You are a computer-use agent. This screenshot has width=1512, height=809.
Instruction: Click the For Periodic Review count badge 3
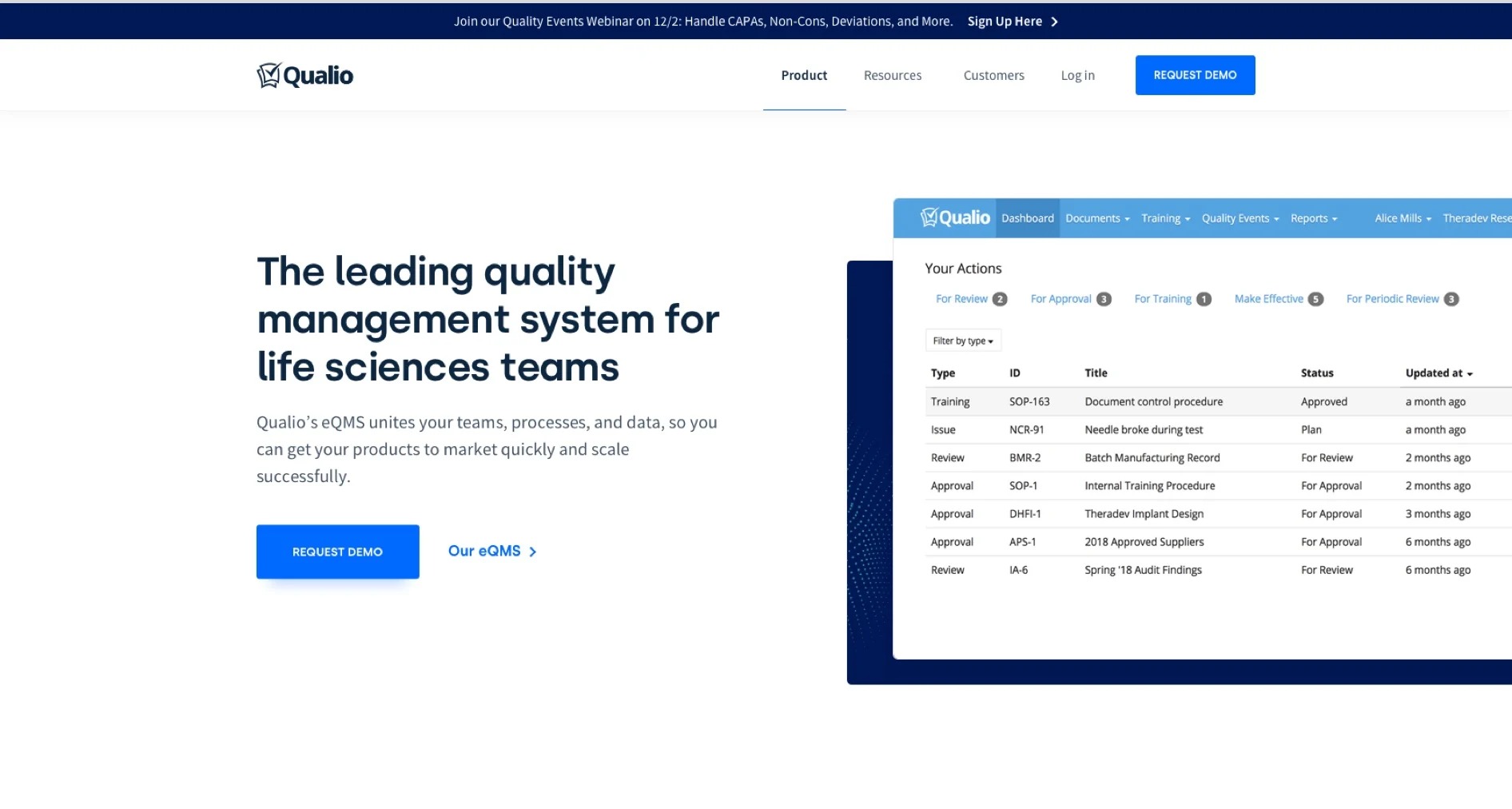(x=1451, y=299)
